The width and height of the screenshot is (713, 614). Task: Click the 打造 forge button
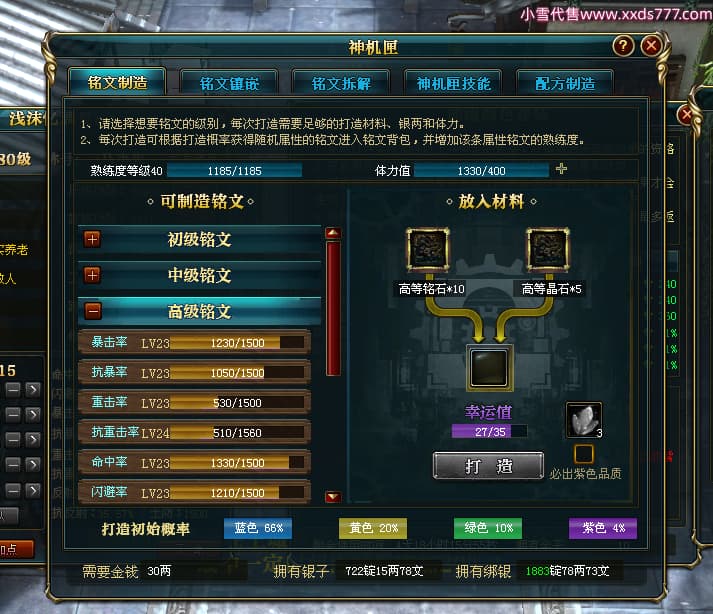pyautogui.click(x=488, y=466)
